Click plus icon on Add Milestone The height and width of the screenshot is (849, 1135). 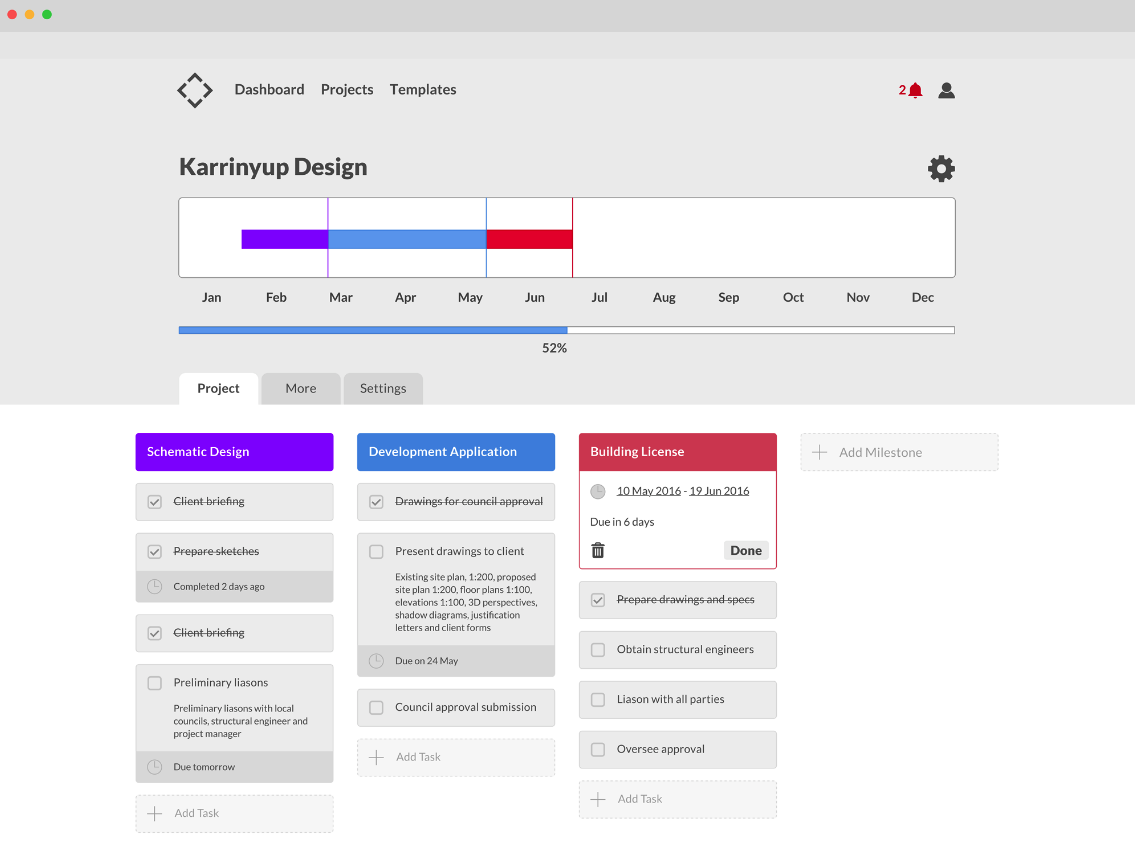point(819,452)
